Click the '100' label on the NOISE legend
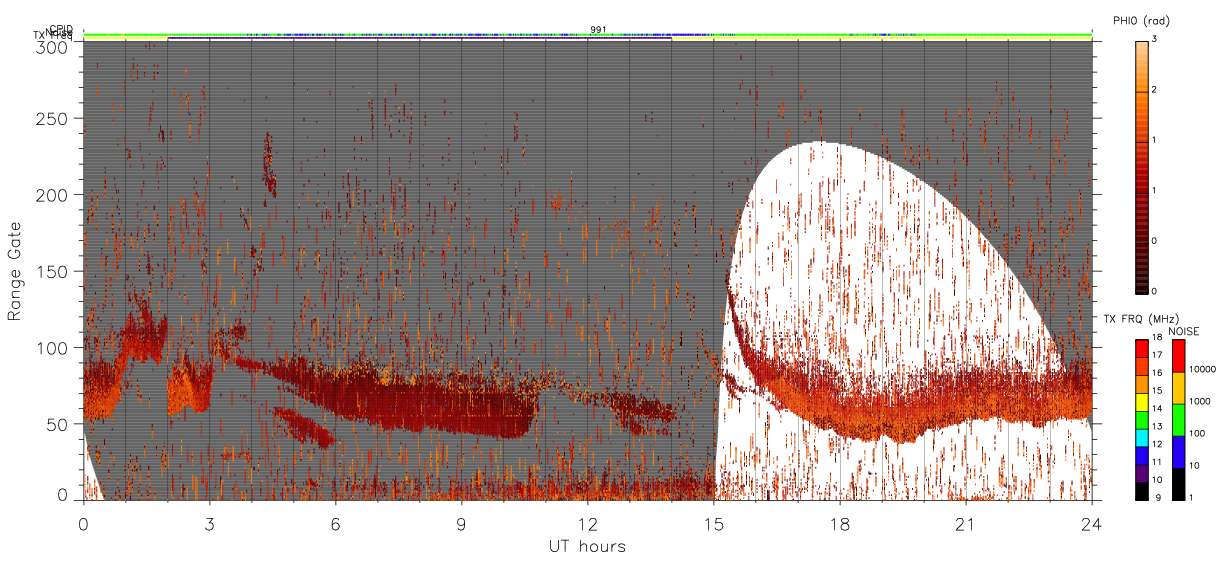 pos(1198,435)
